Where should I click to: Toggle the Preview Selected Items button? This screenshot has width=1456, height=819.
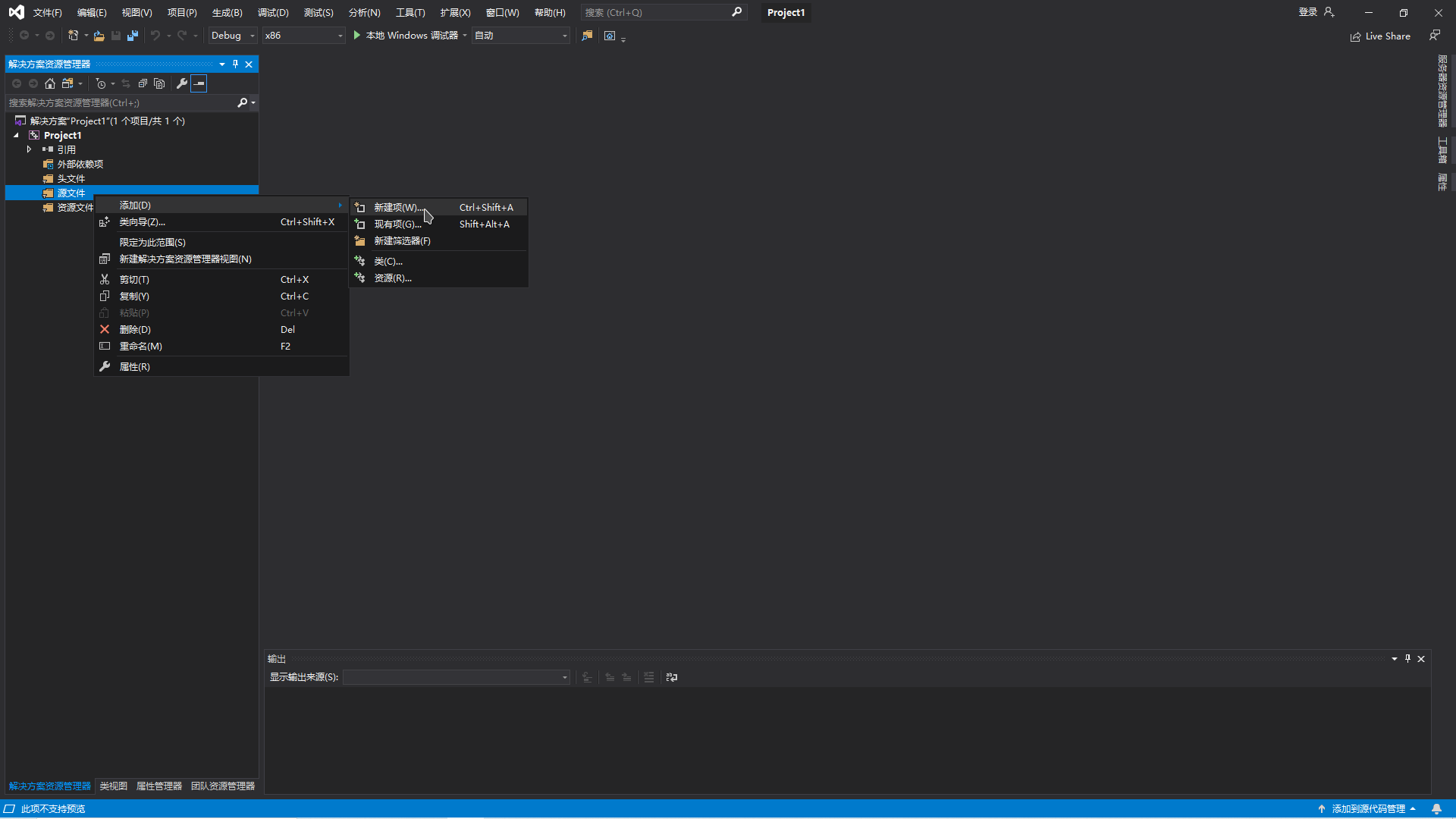coord(199,83)
